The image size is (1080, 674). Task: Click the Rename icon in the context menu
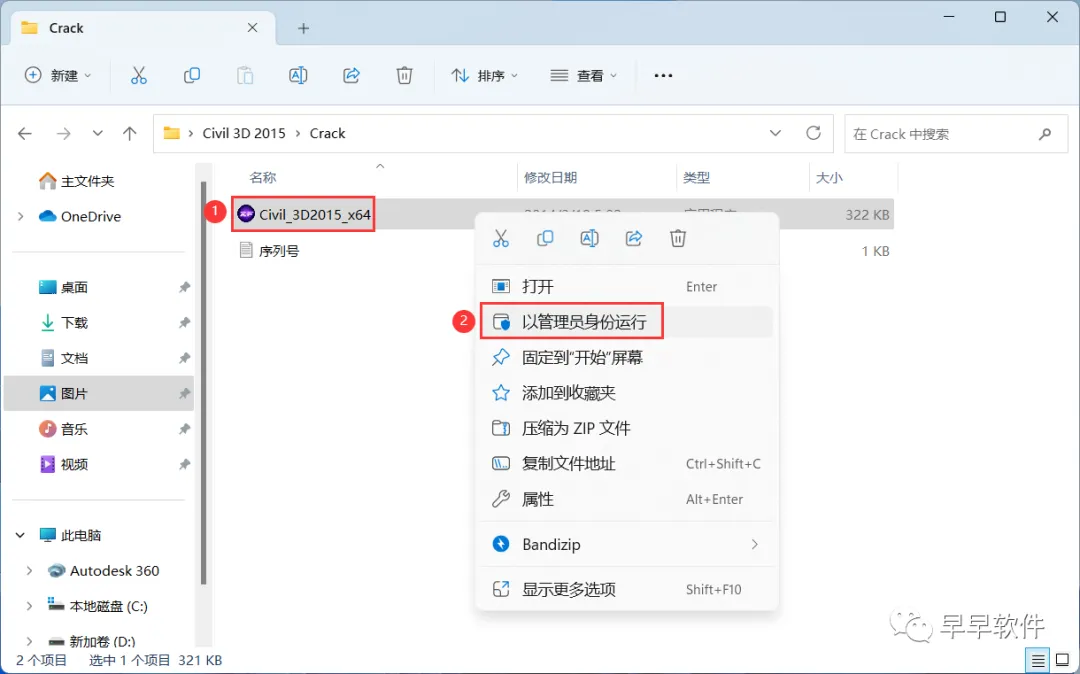coord(590,238)
